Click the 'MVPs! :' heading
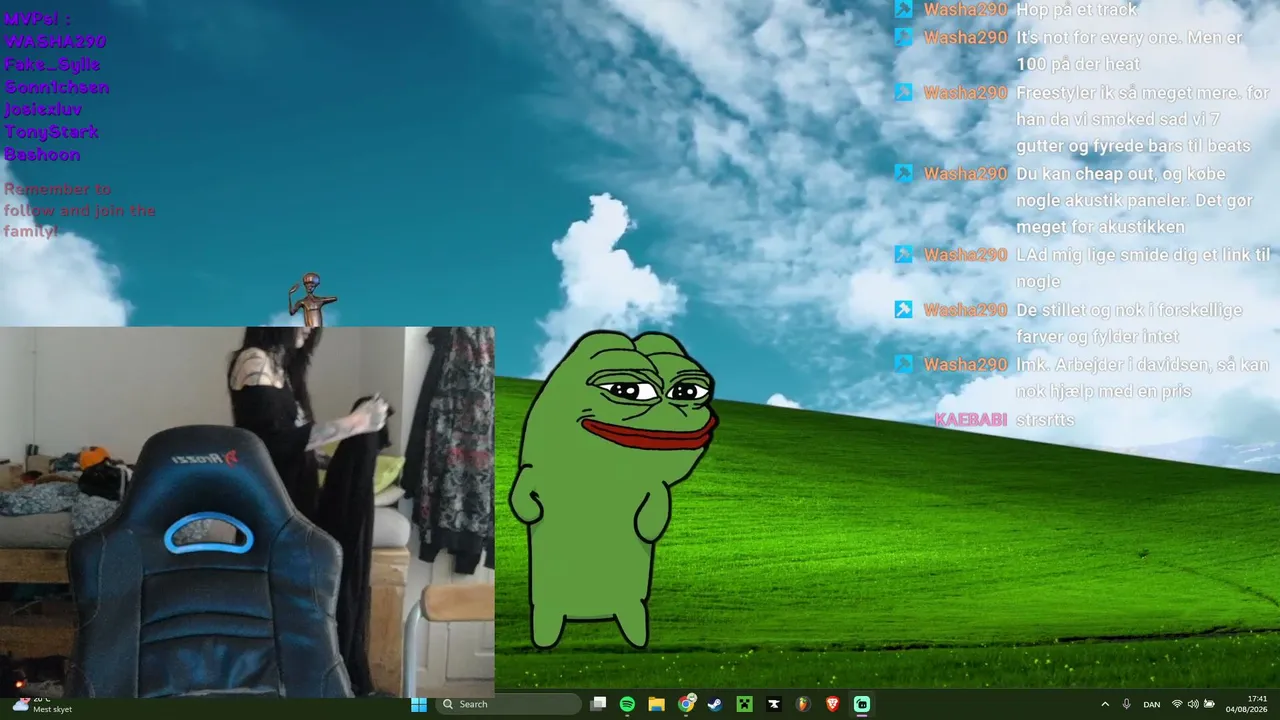The height and width of the screenshot is (720, 1280). (37, 18)
